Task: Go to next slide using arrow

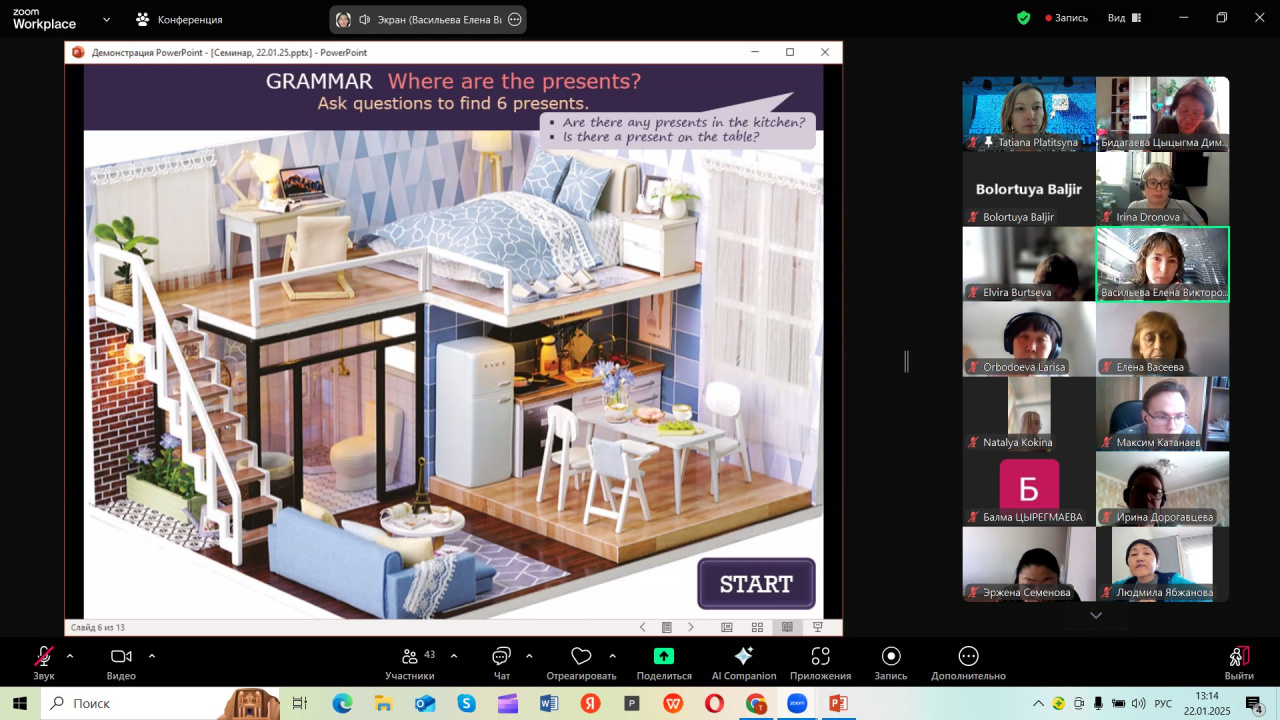Action: (x=691, y=627)
